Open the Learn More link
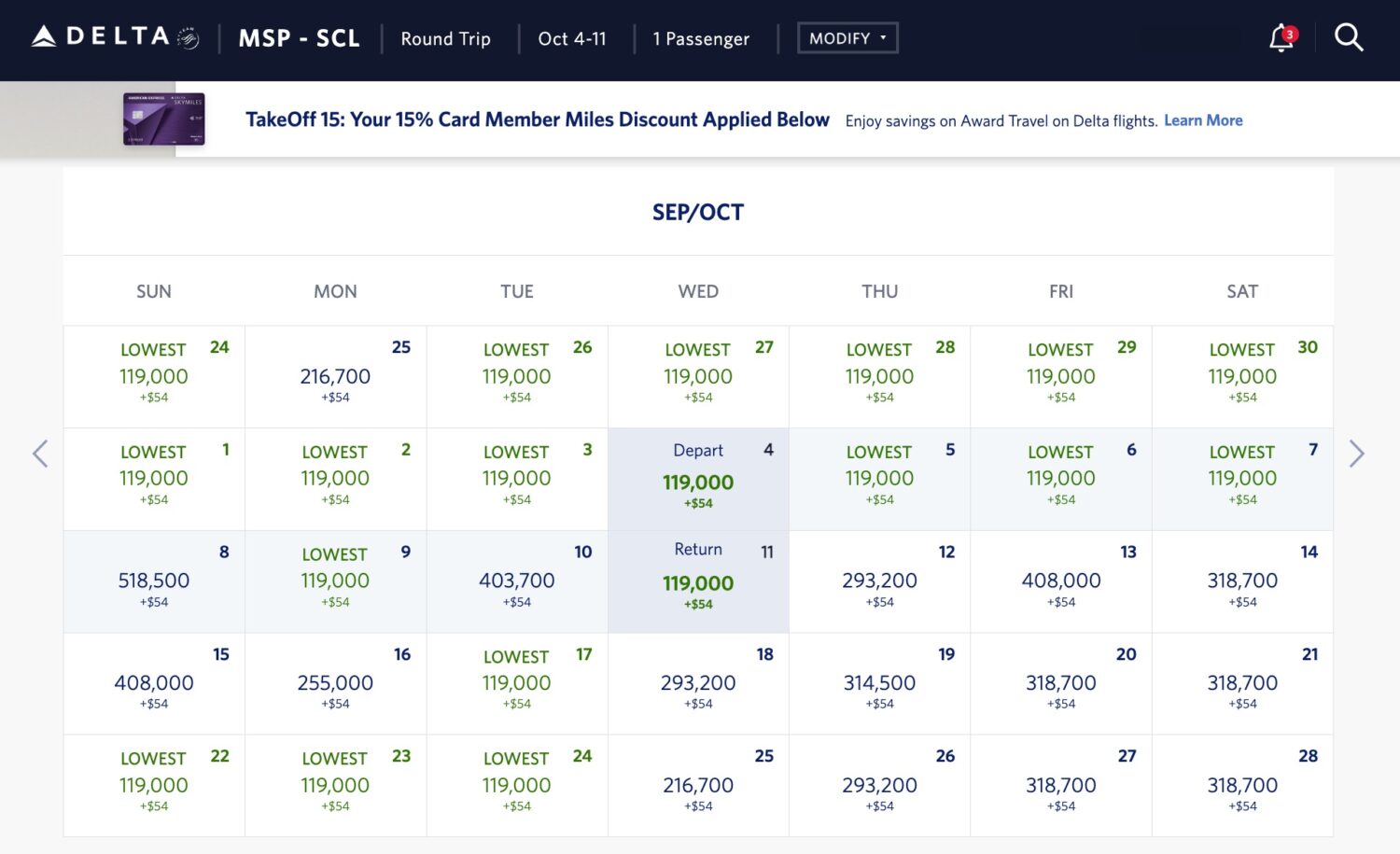1400x854 pixels. (x=1202, y=119)
